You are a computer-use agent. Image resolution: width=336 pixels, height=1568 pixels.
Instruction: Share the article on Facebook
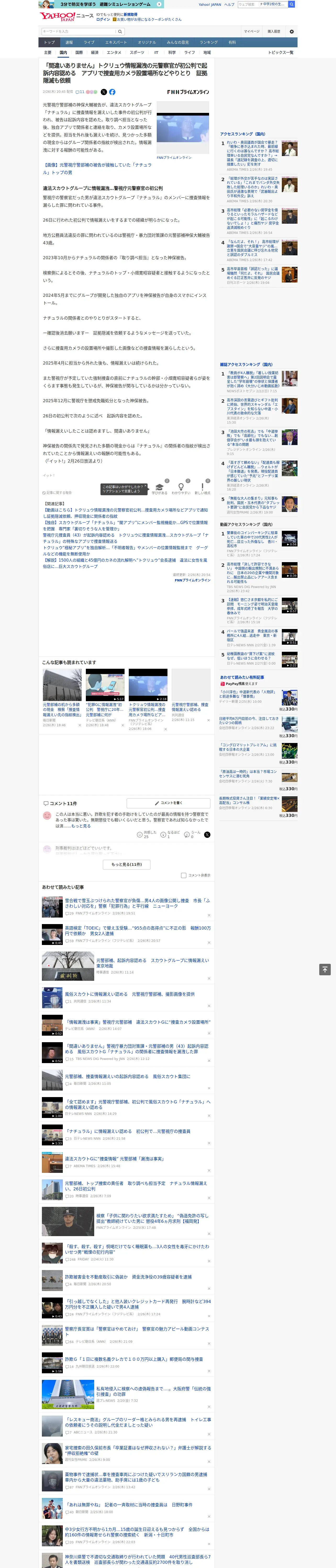pos(112,92)
